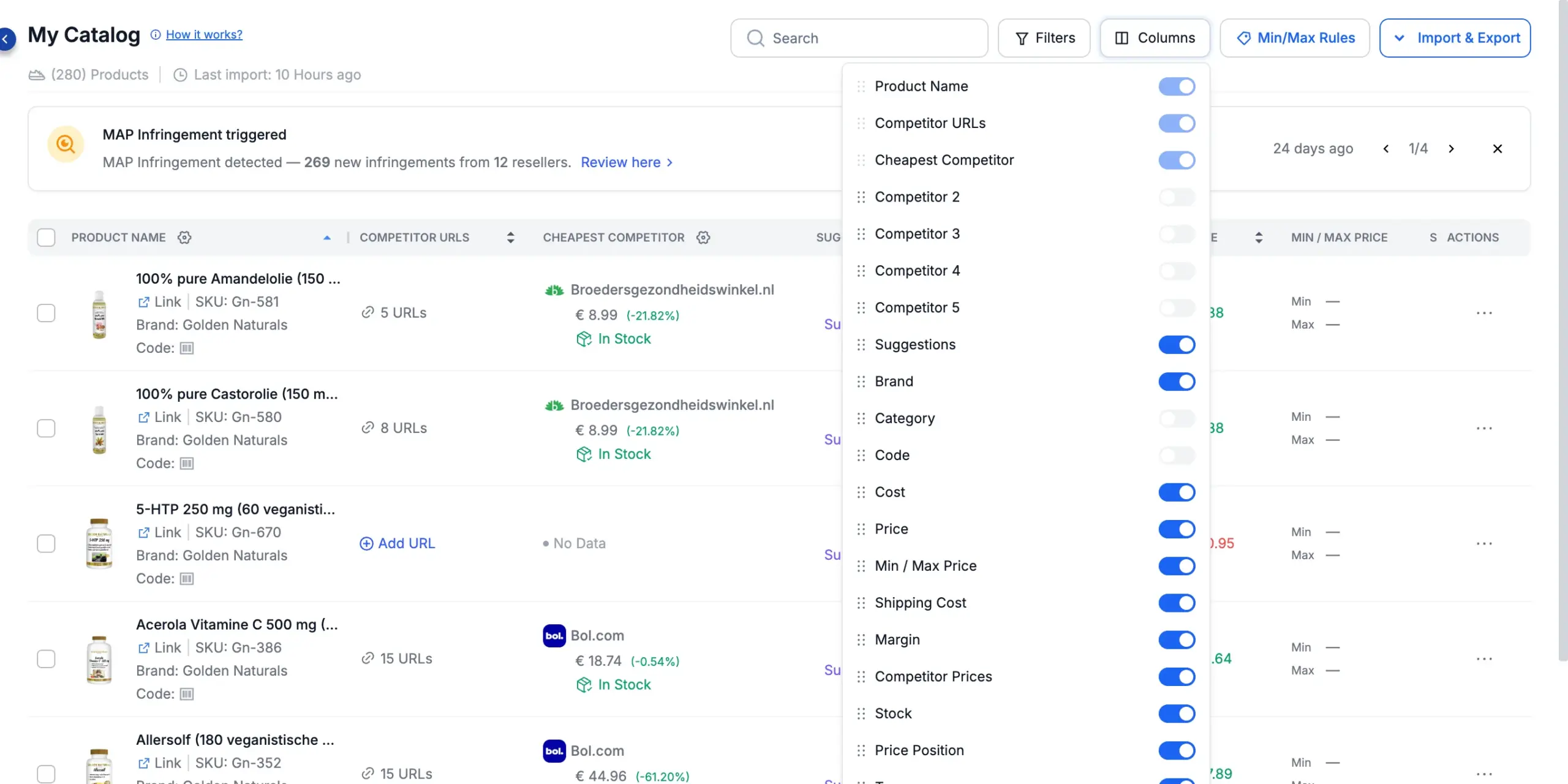Click the barcode icon for Gn-581 product
Image resolution: width=1568 pixels, height=784 pixels.
pyautogui.click(x=187, y=348)
